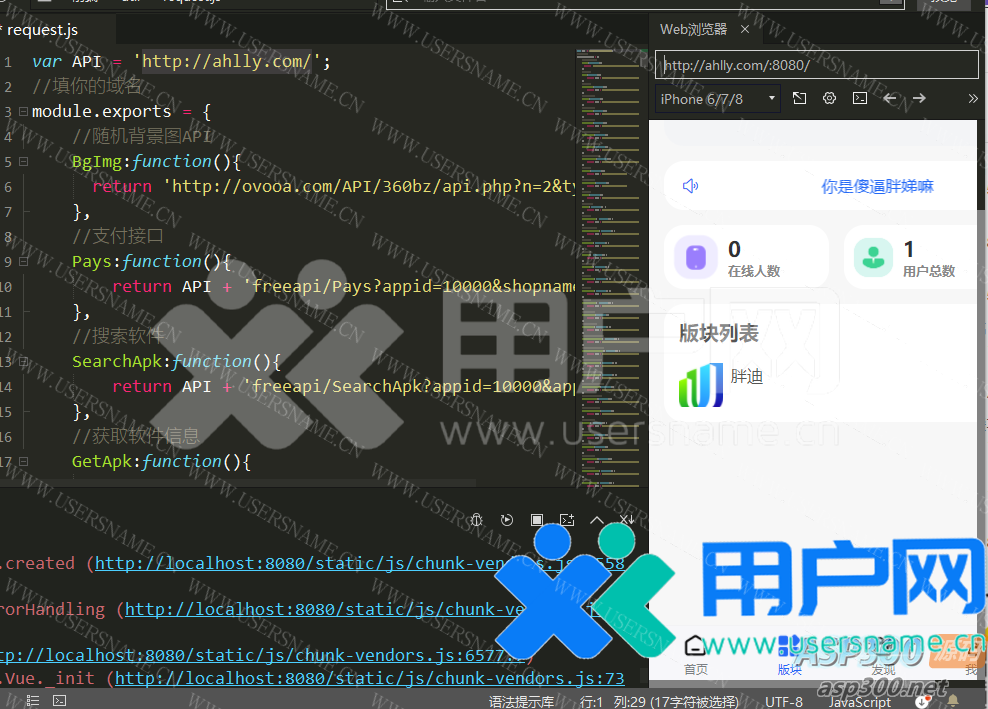The width and height of the screenshot is (988, 709).
Task: Open the 首页 tab in the preview
Action: click(x=696, y=655)
